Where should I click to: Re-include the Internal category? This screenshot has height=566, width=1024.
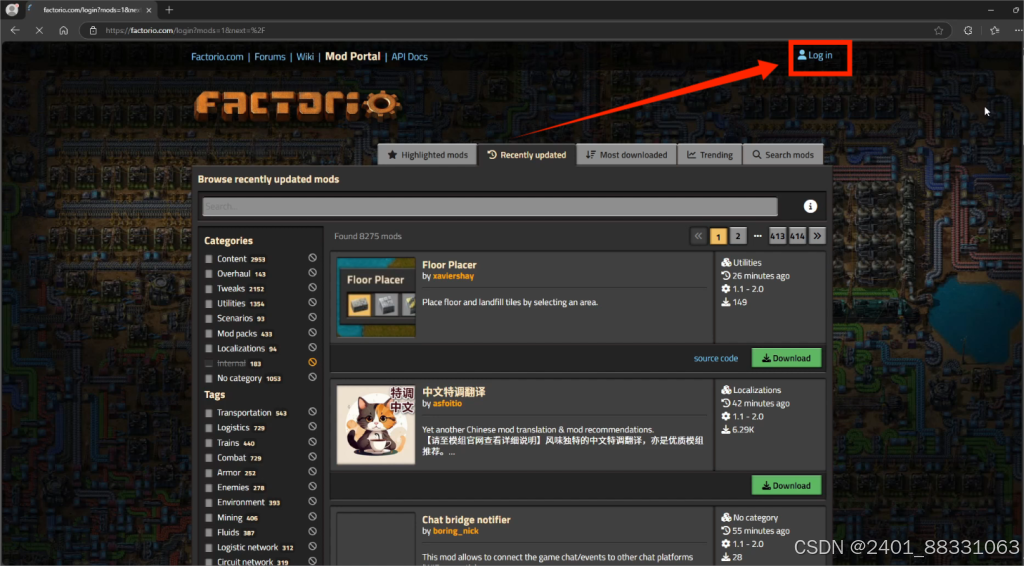[x=313, y=362]
